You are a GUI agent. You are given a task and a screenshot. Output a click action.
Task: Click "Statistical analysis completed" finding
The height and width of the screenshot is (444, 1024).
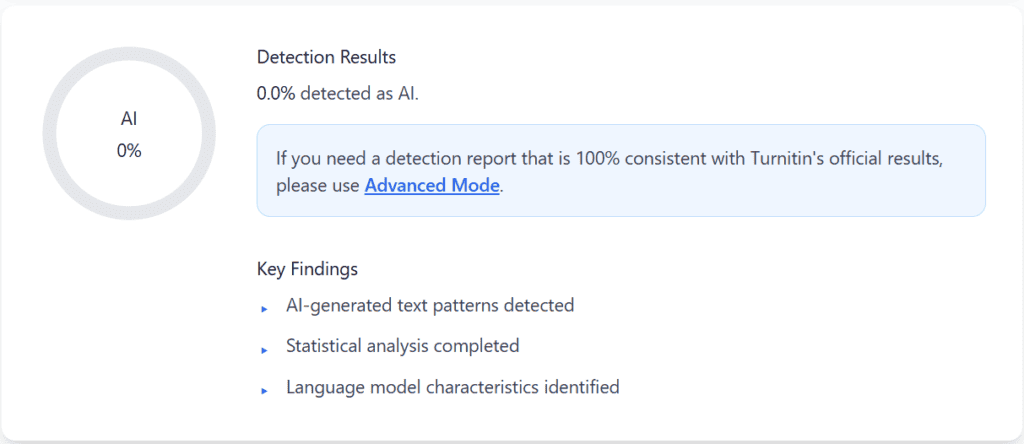pos(402,346)
